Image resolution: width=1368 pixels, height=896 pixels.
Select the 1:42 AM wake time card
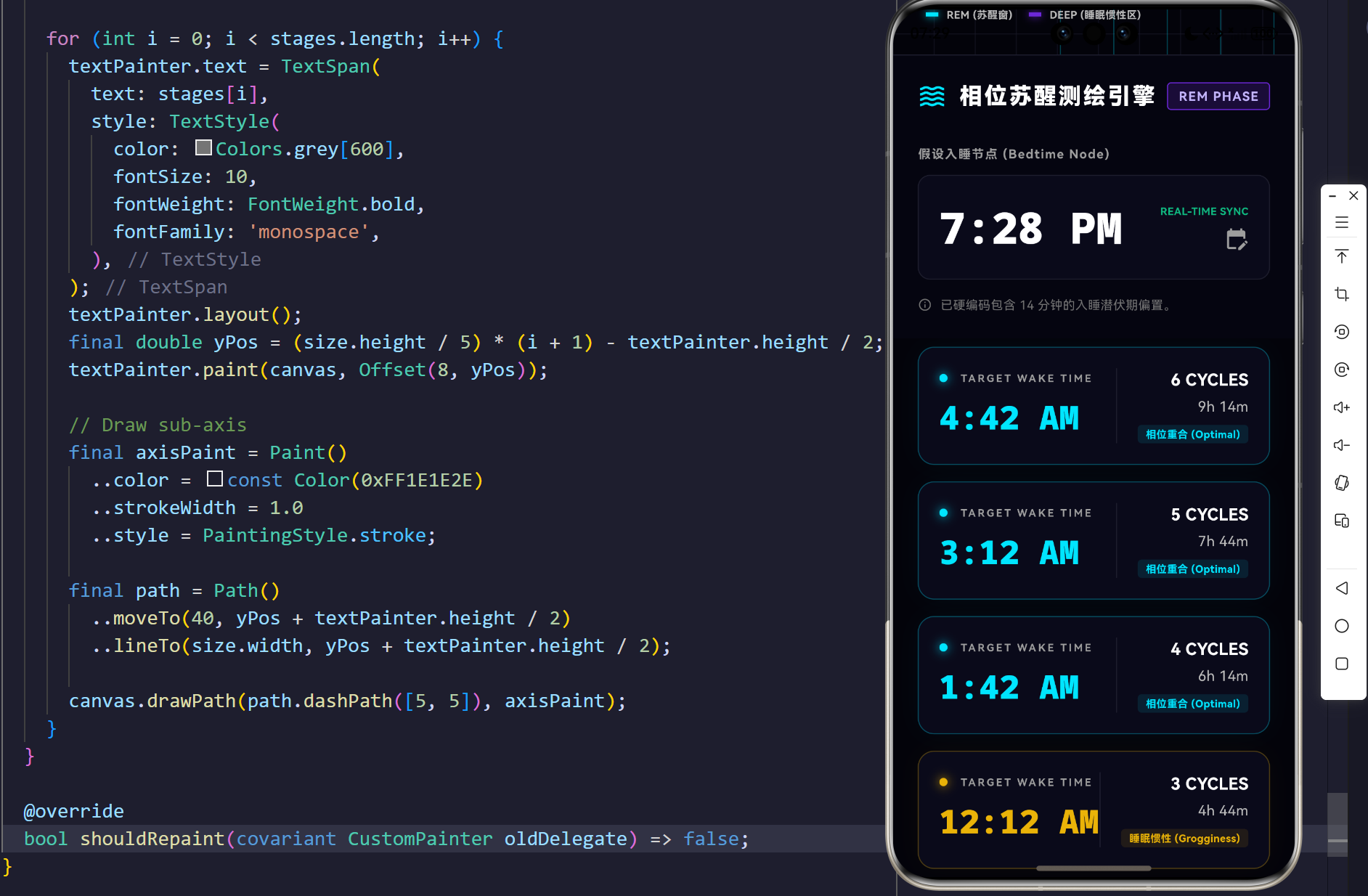[x=1094, y=675]
